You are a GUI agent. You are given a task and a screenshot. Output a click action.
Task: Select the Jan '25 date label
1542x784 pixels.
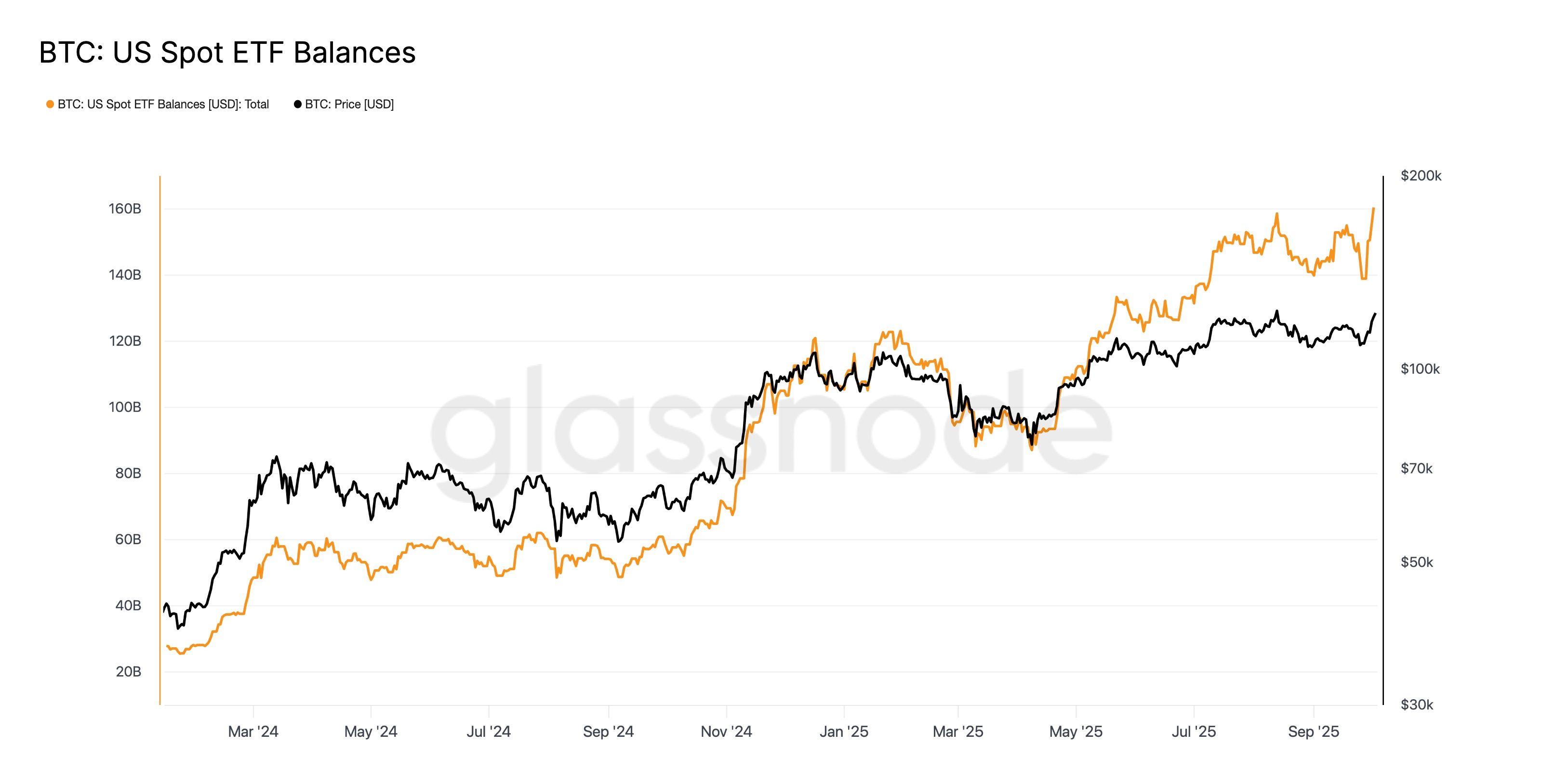(843, 732)
